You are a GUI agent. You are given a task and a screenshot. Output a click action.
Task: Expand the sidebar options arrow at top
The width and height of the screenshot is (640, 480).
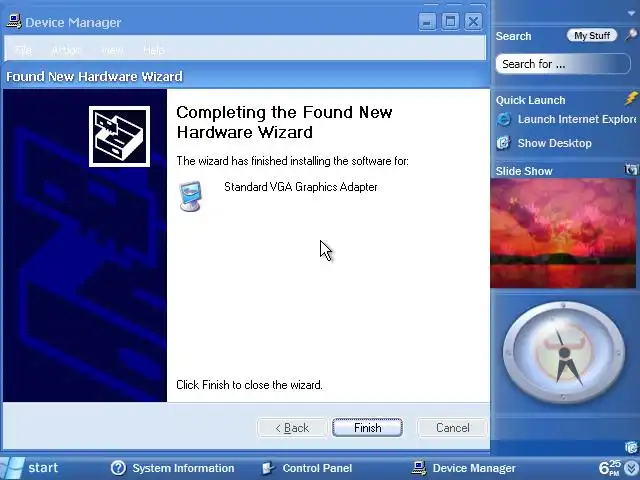tap(632, 13)
